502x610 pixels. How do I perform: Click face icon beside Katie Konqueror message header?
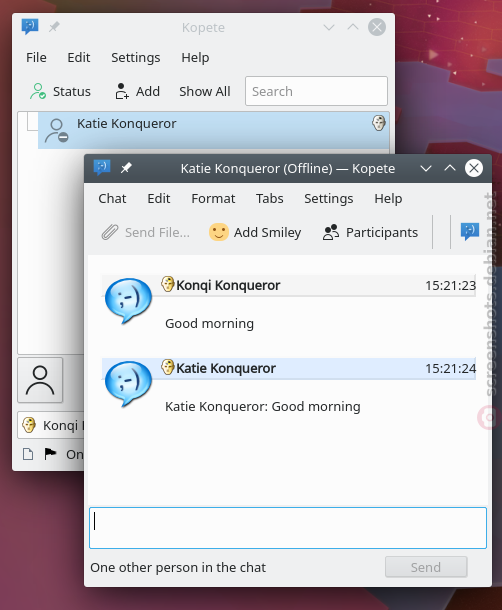point(168,367)
